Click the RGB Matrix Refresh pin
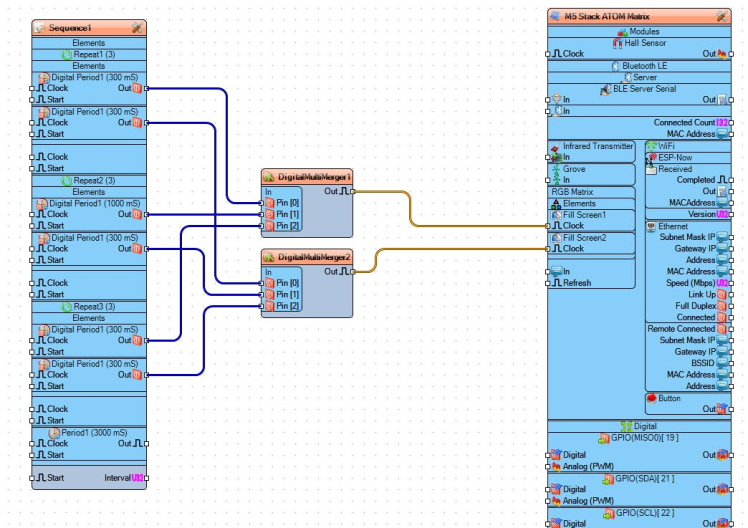The height and width of the screenshot is (528, 748). (550, 283)
